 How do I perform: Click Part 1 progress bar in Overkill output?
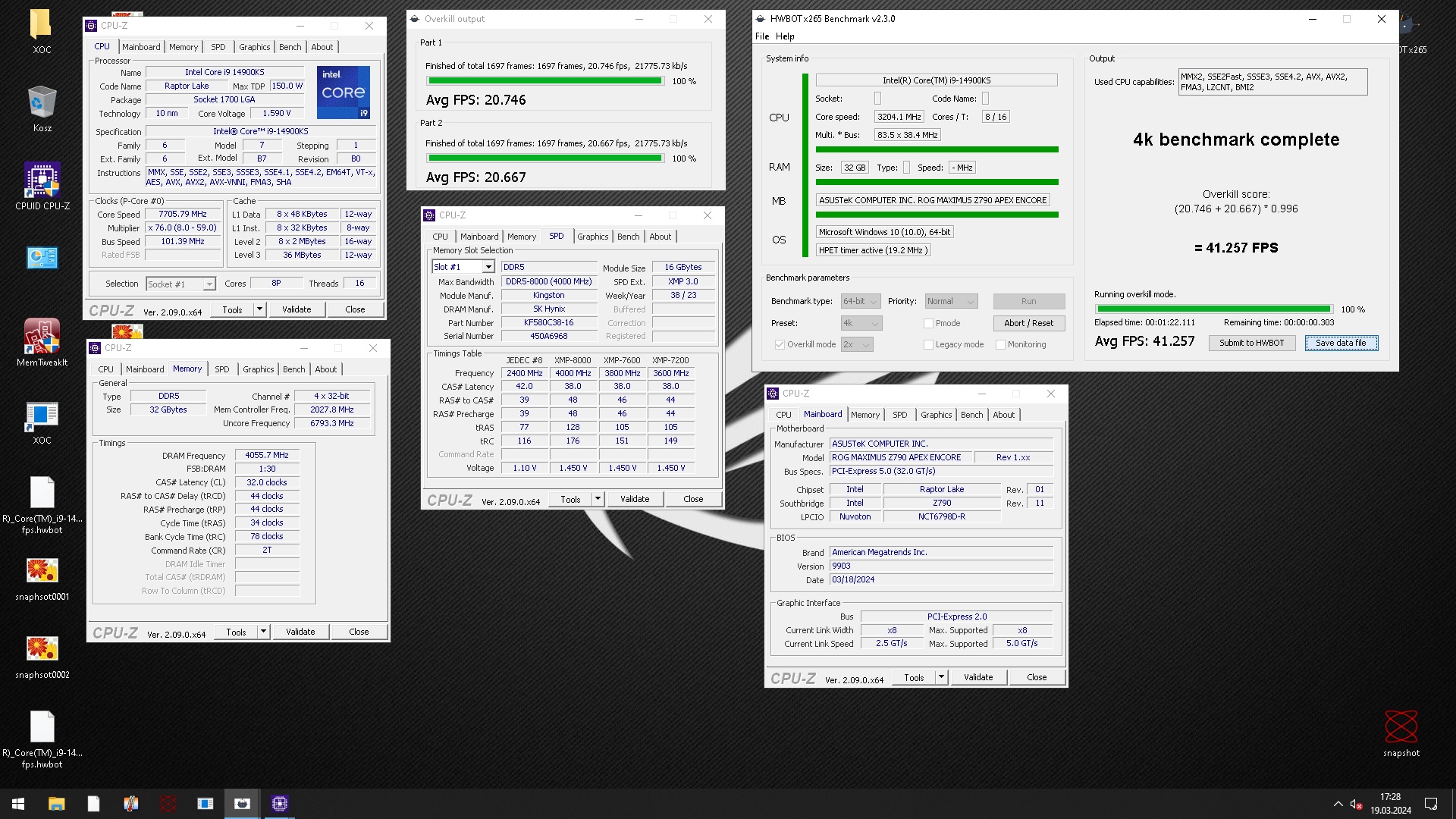click(545, 81)
